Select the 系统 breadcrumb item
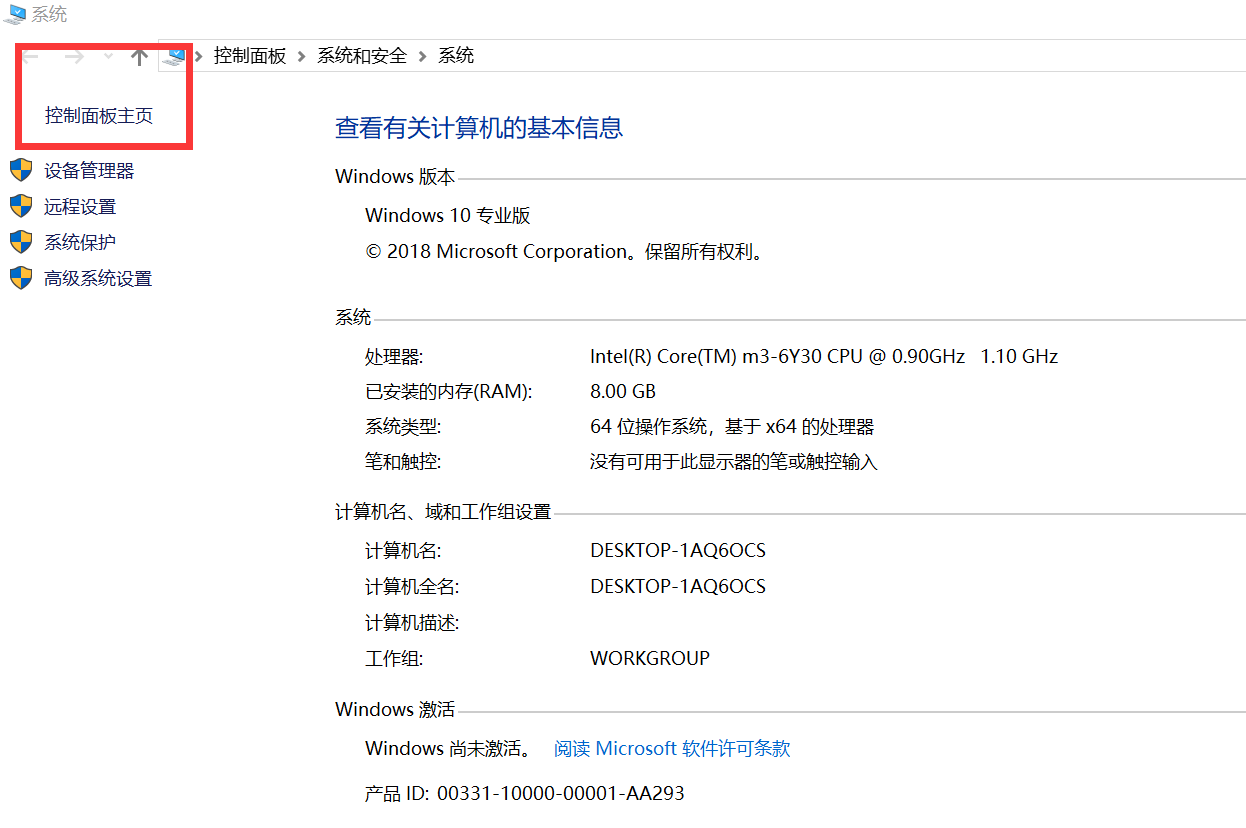This screenshot has width=1246, height=828. [456, 56]
